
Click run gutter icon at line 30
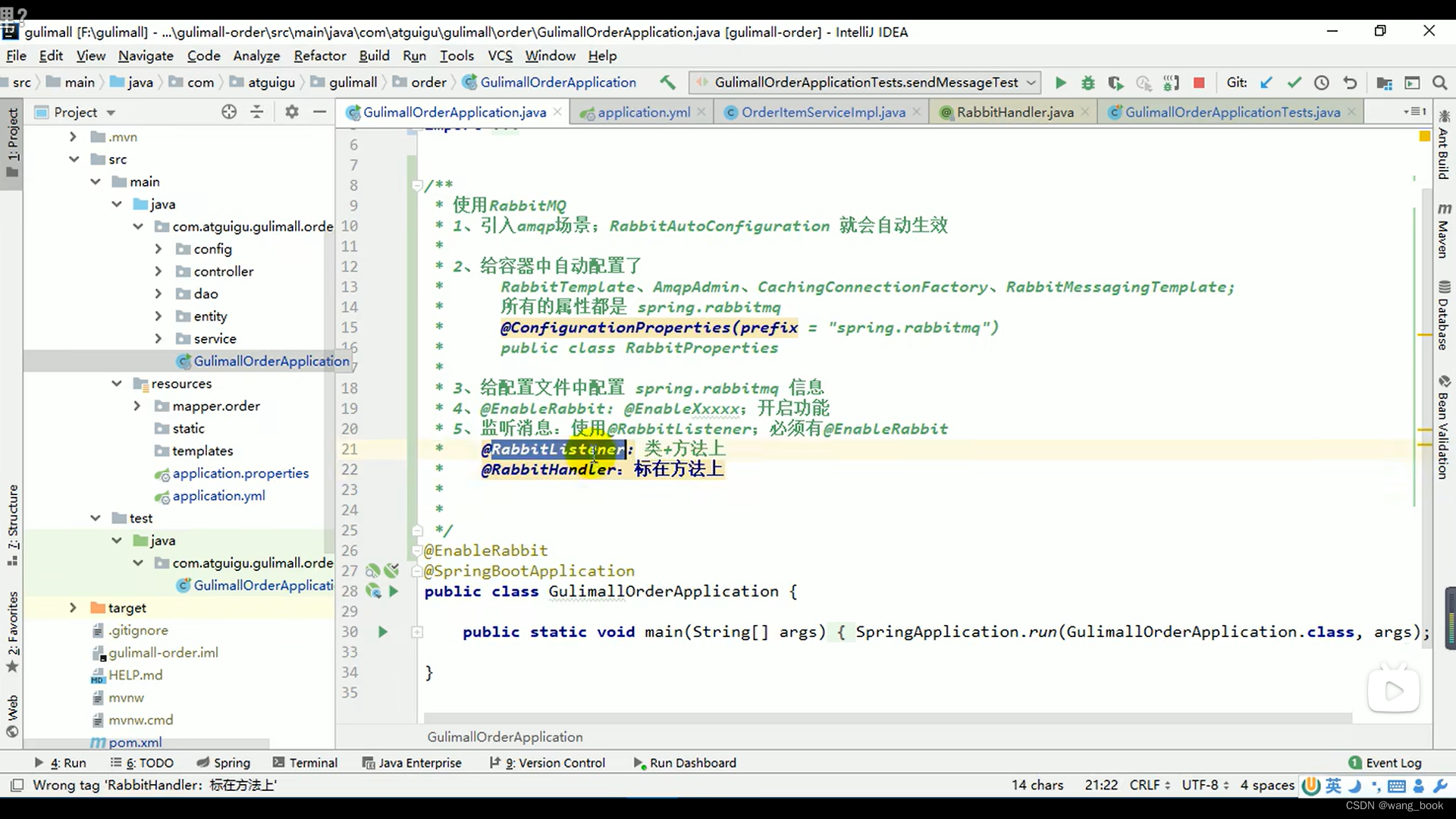click(x=383, y=632)
